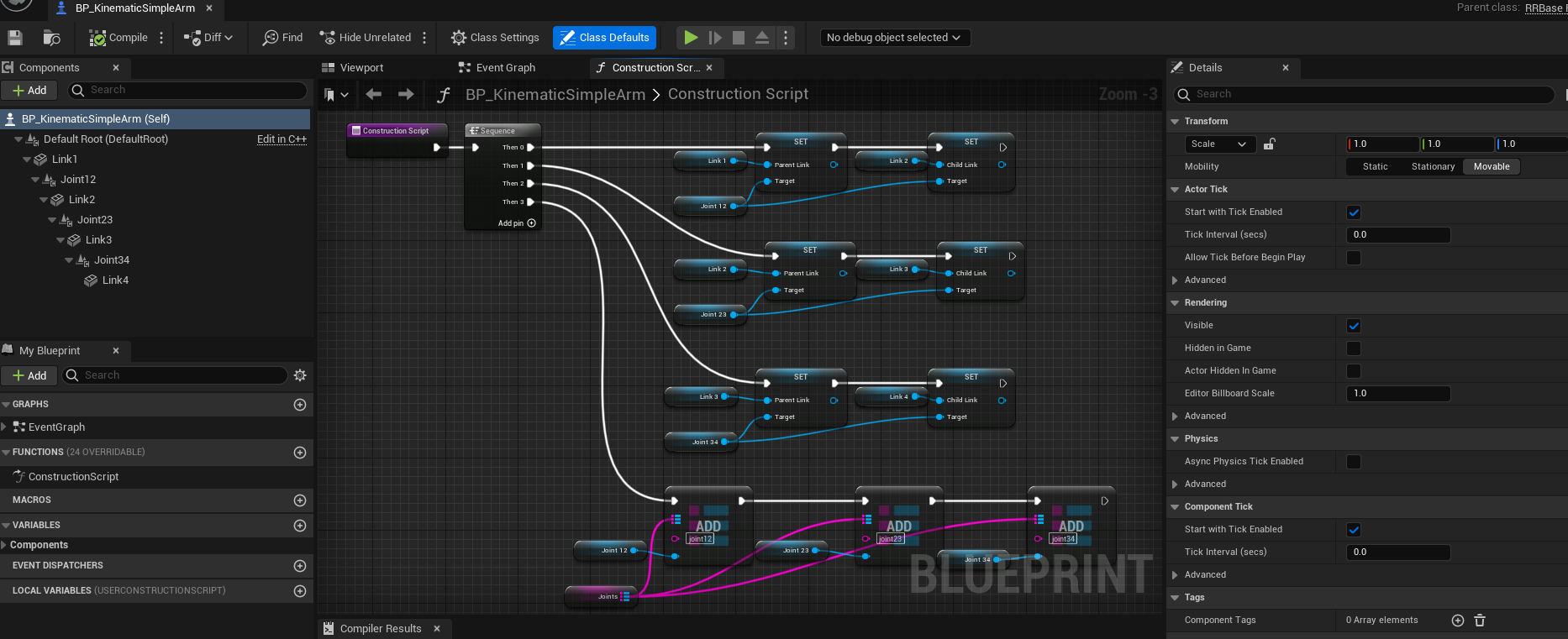Open the Edit in C++ link

click(282, 139)
